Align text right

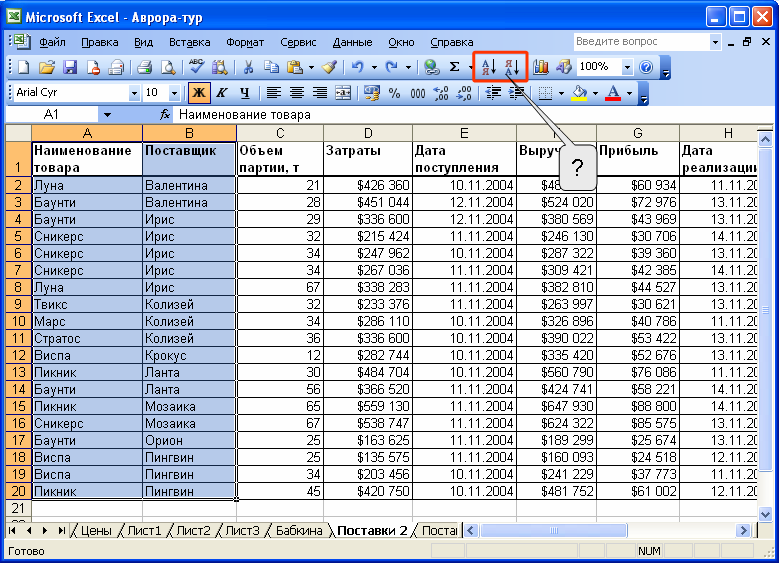click(x=320, y=93)
